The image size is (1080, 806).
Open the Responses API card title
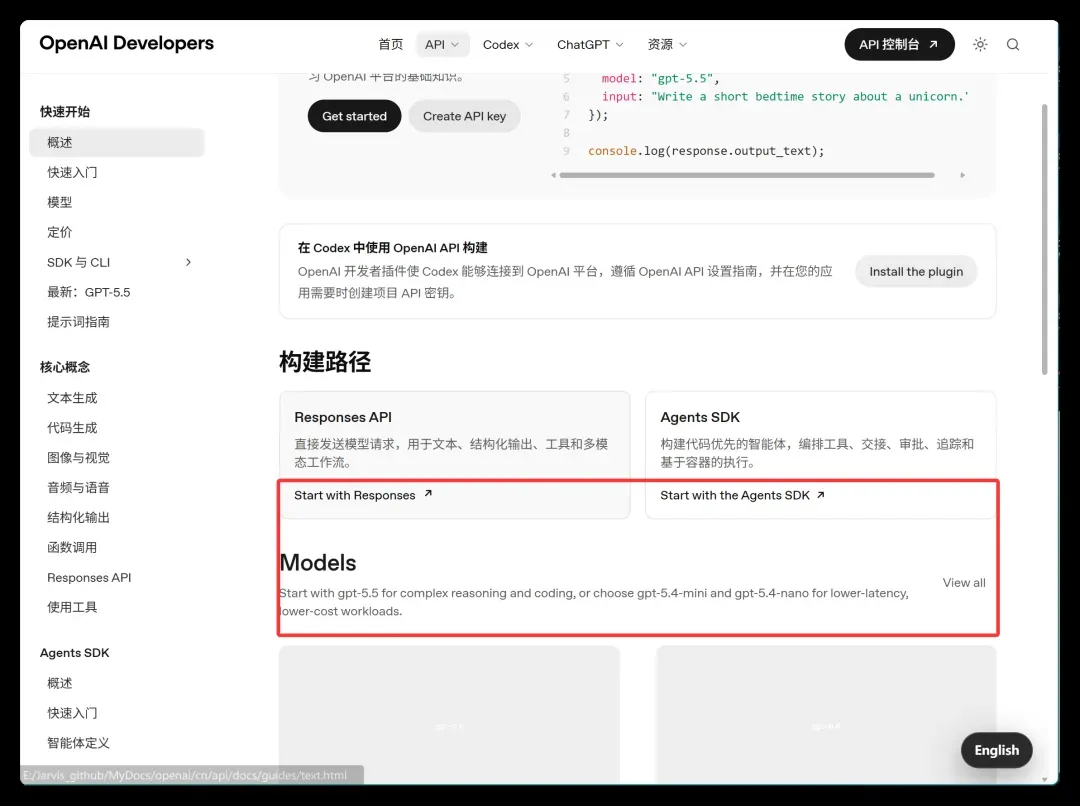342,417
